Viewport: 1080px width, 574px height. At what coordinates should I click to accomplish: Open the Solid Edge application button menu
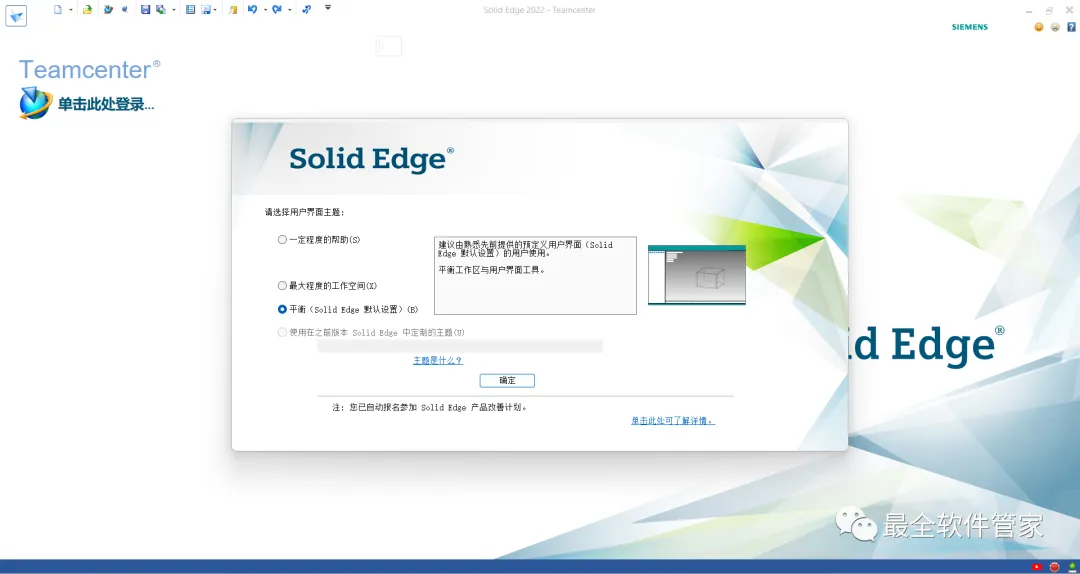(x=16, y=16)
